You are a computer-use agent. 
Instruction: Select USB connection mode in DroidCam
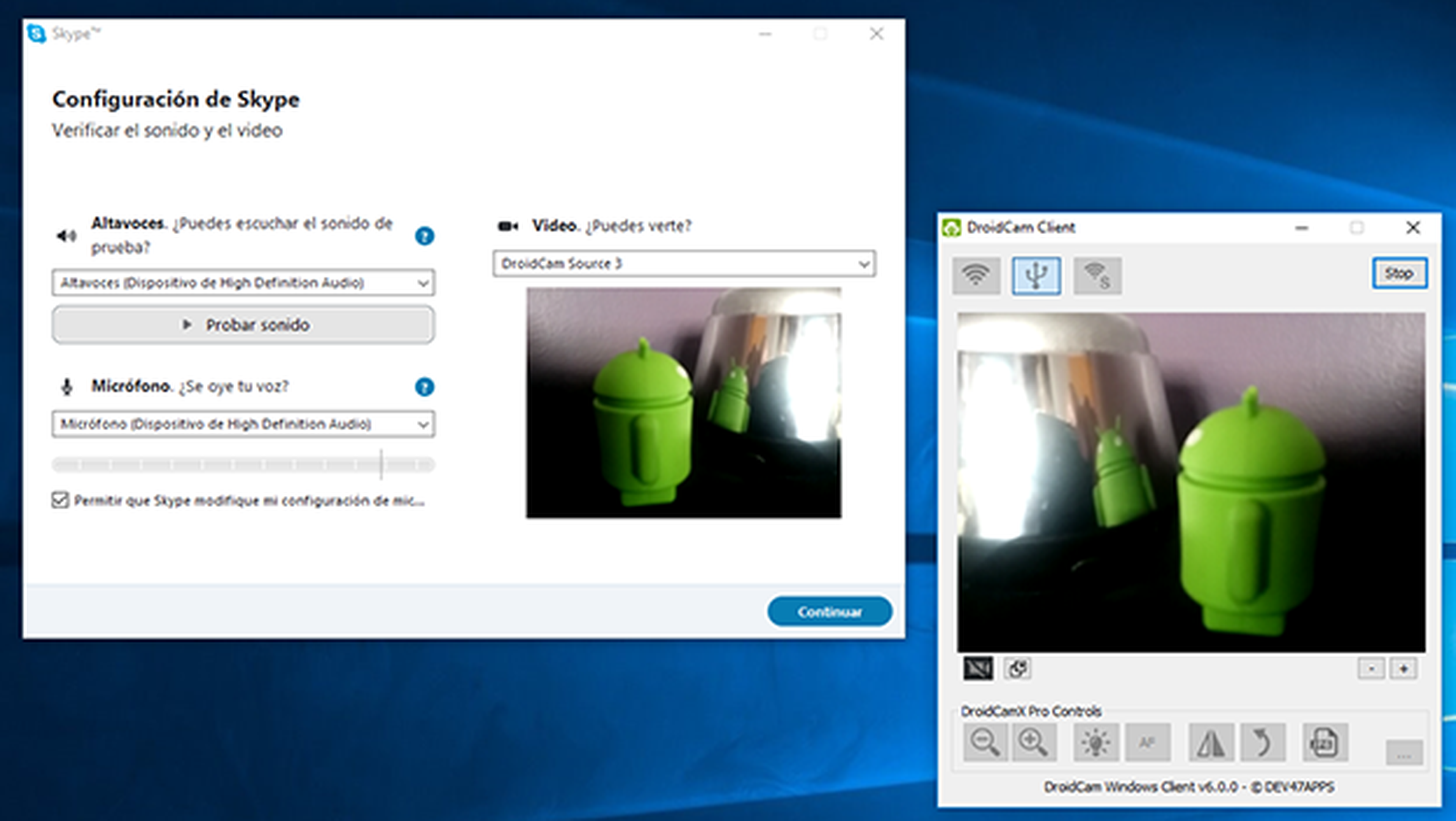[x=1036, y=275]
